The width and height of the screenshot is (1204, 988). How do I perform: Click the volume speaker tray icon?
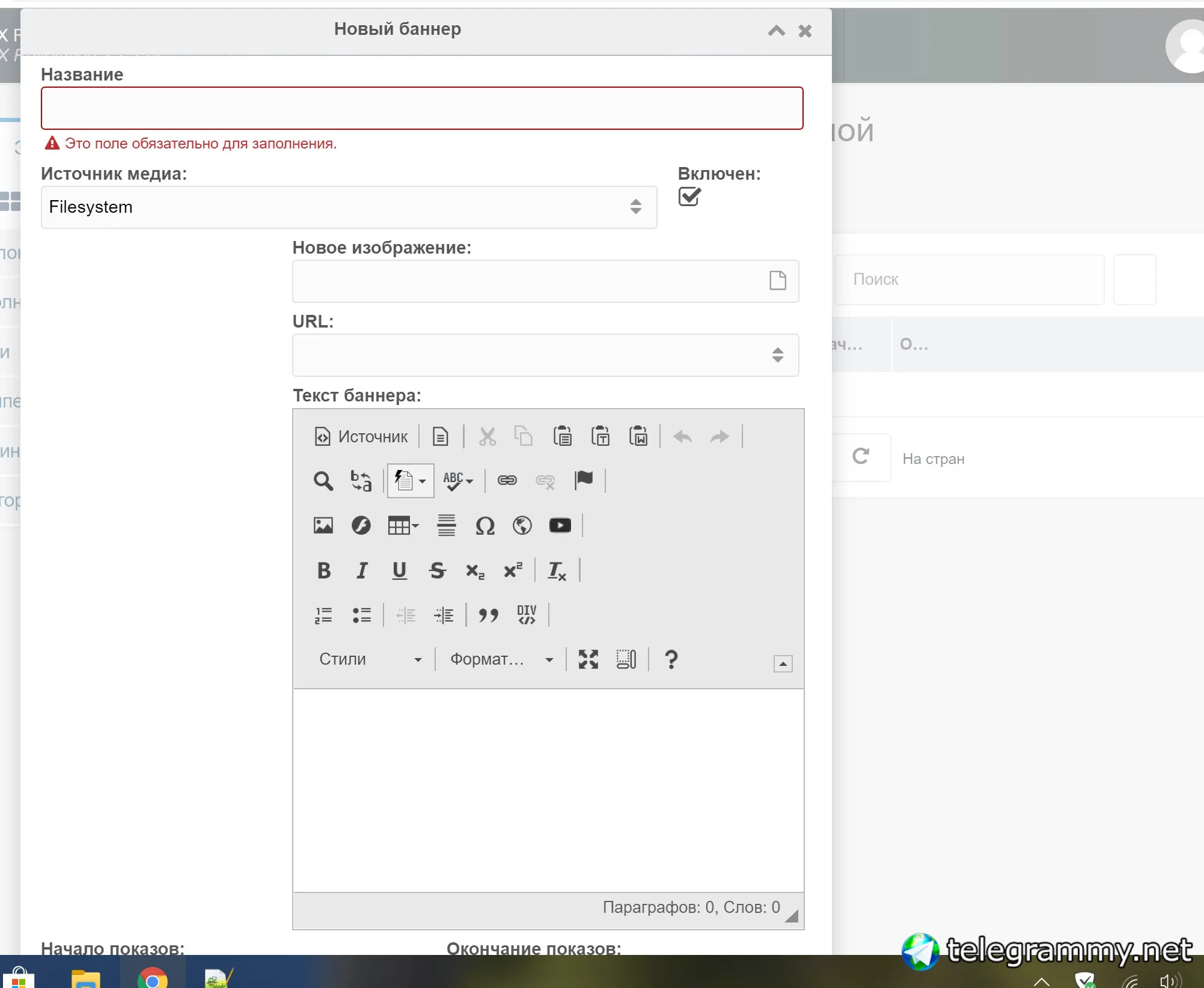[1170, 980]
